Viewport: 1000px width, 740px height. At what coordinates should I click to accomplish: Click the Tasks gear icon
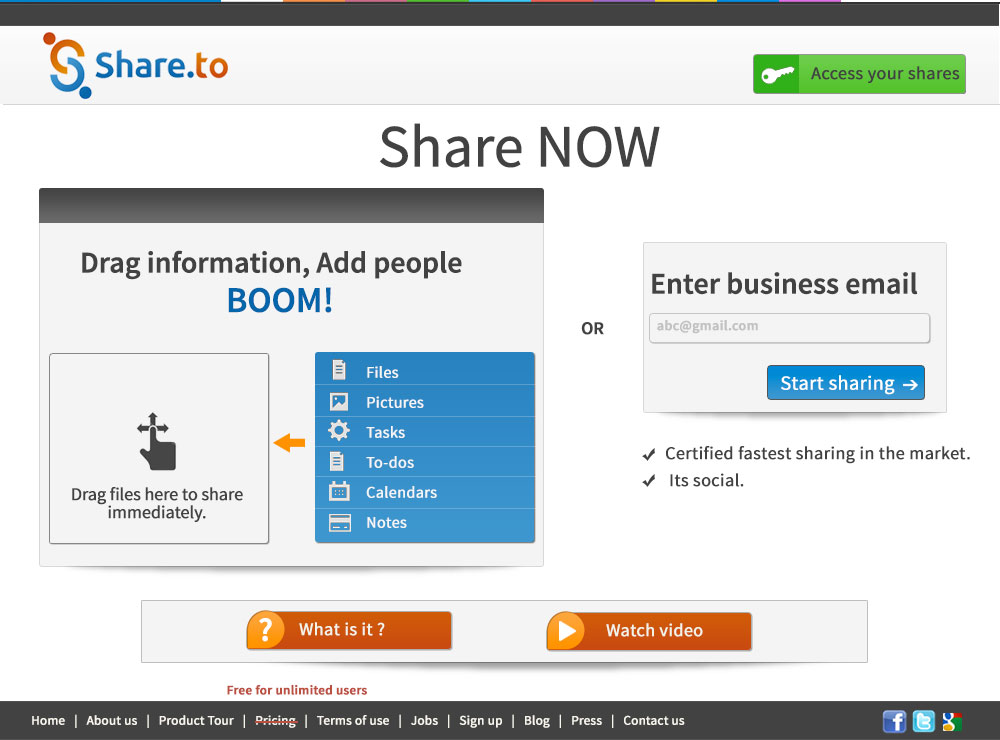pos(339,431)
